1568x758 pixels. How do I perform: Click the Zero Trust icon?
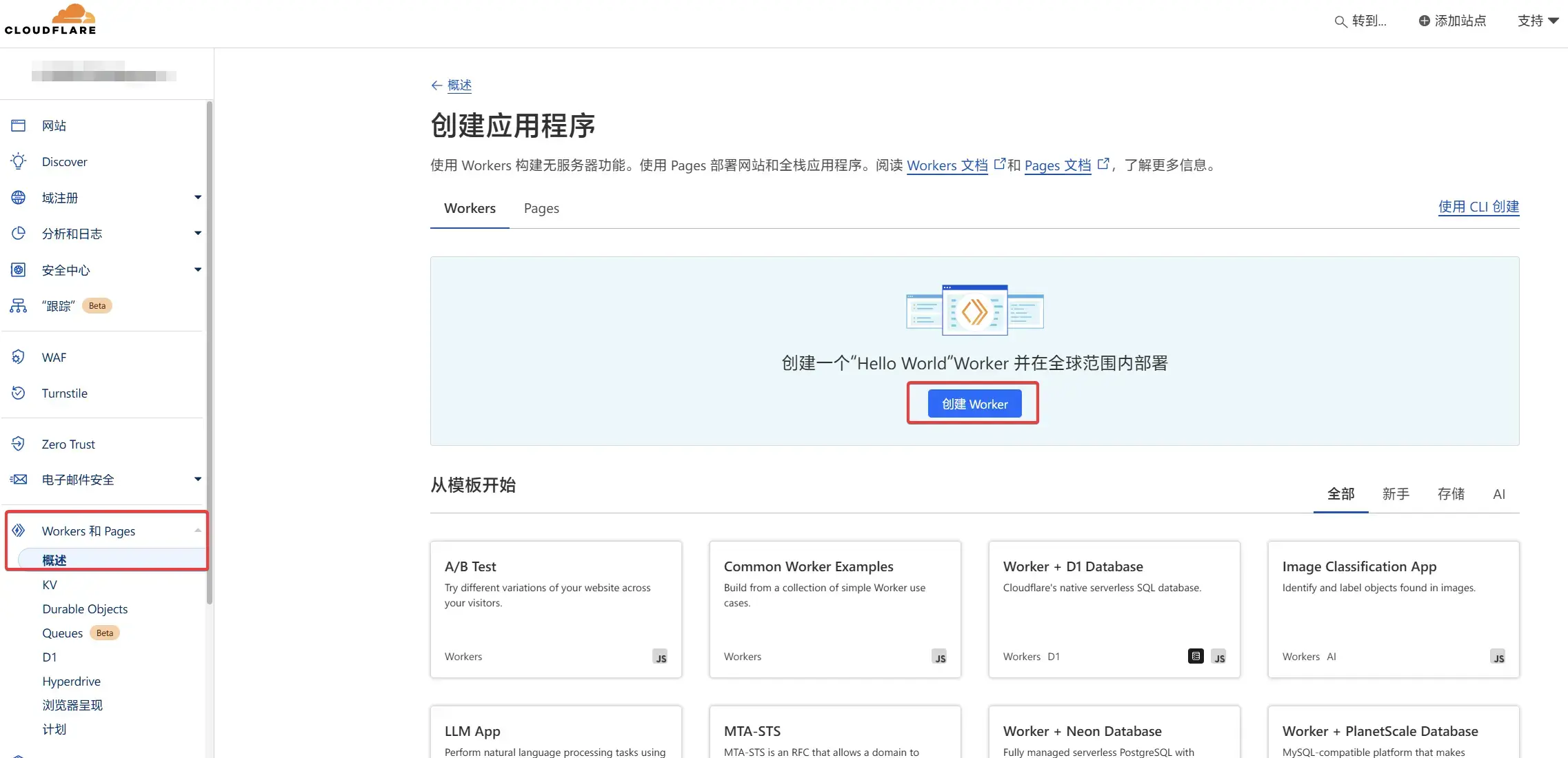19,444
